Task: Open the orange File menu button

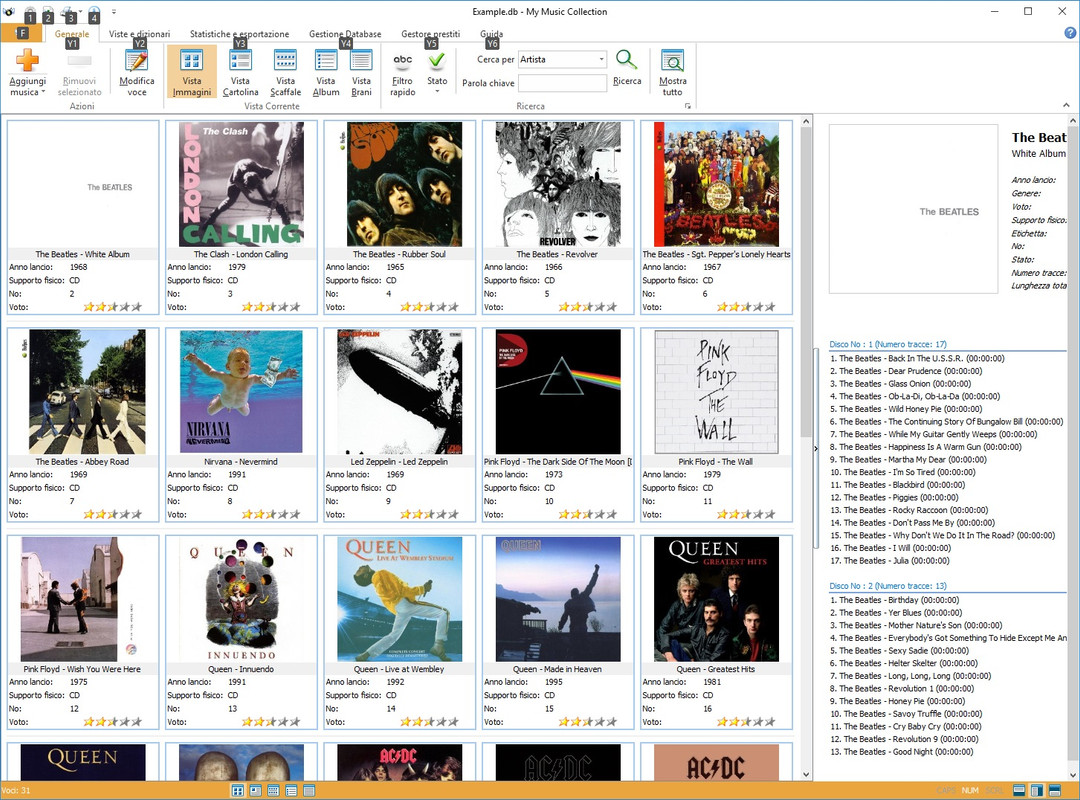Action: [x=22, y=33]
